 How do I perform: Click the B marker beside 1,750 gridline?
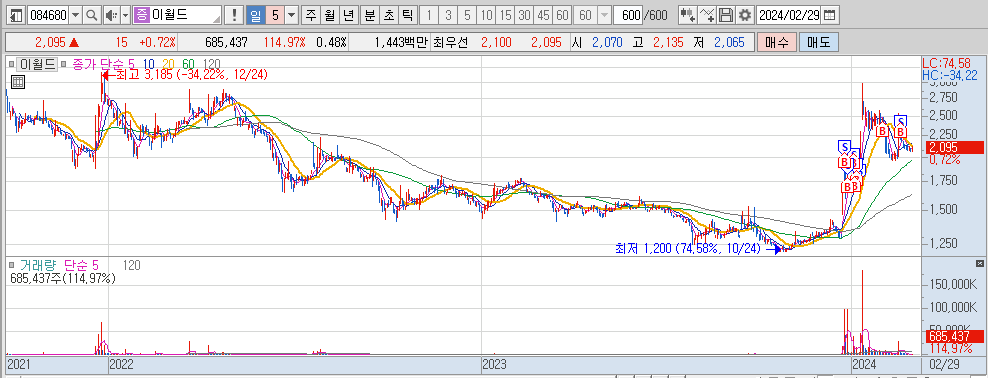tap(847, 187)
